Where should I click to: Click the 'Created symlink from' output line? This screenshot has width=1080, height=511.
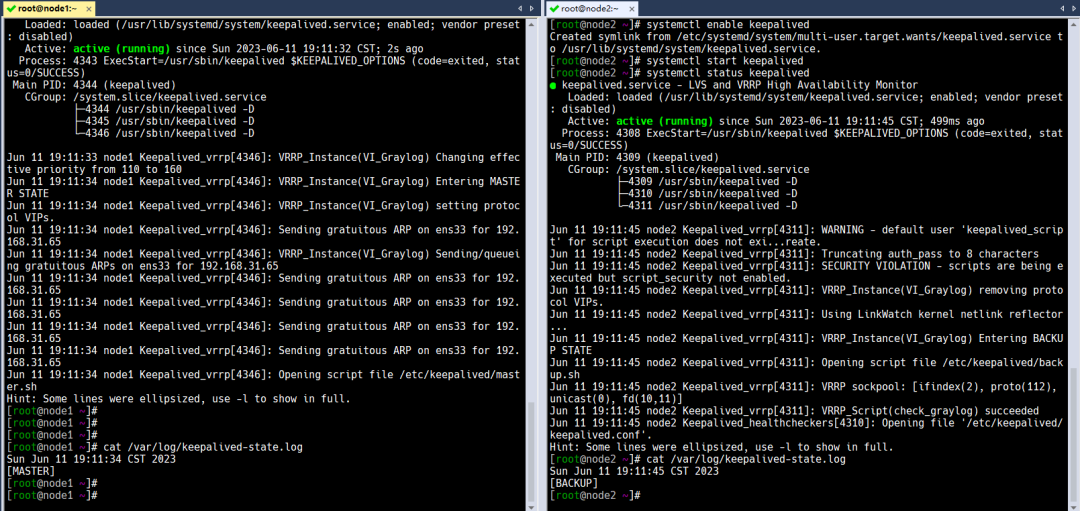click(x=807, y=43)
